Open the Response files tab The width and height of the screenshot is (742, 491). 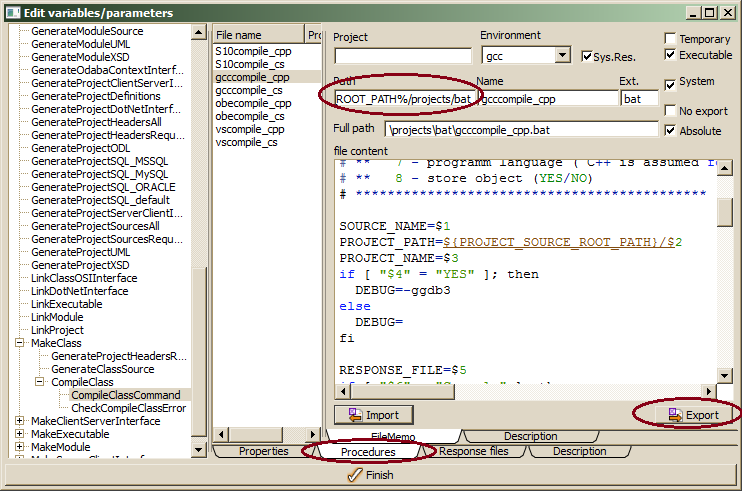point(473,452)
